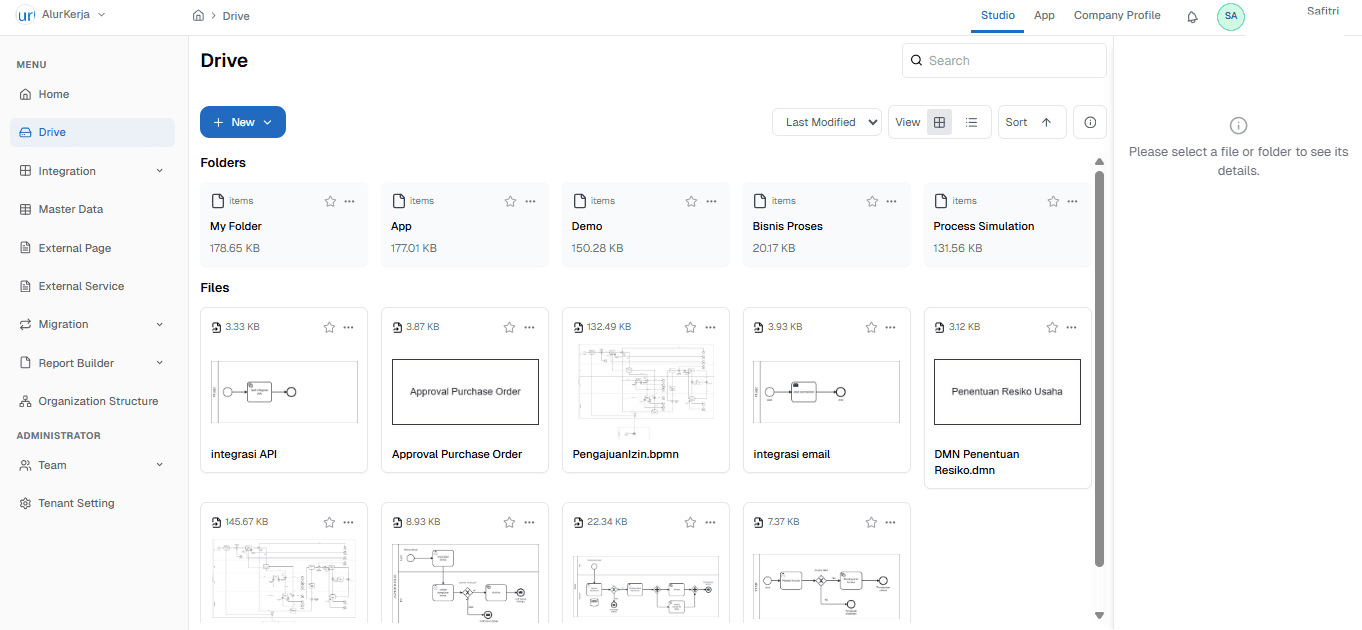This screenshot has width=1362, height=630.
Task: Open Organization Structure in sidebar
Action: point(98,401)
